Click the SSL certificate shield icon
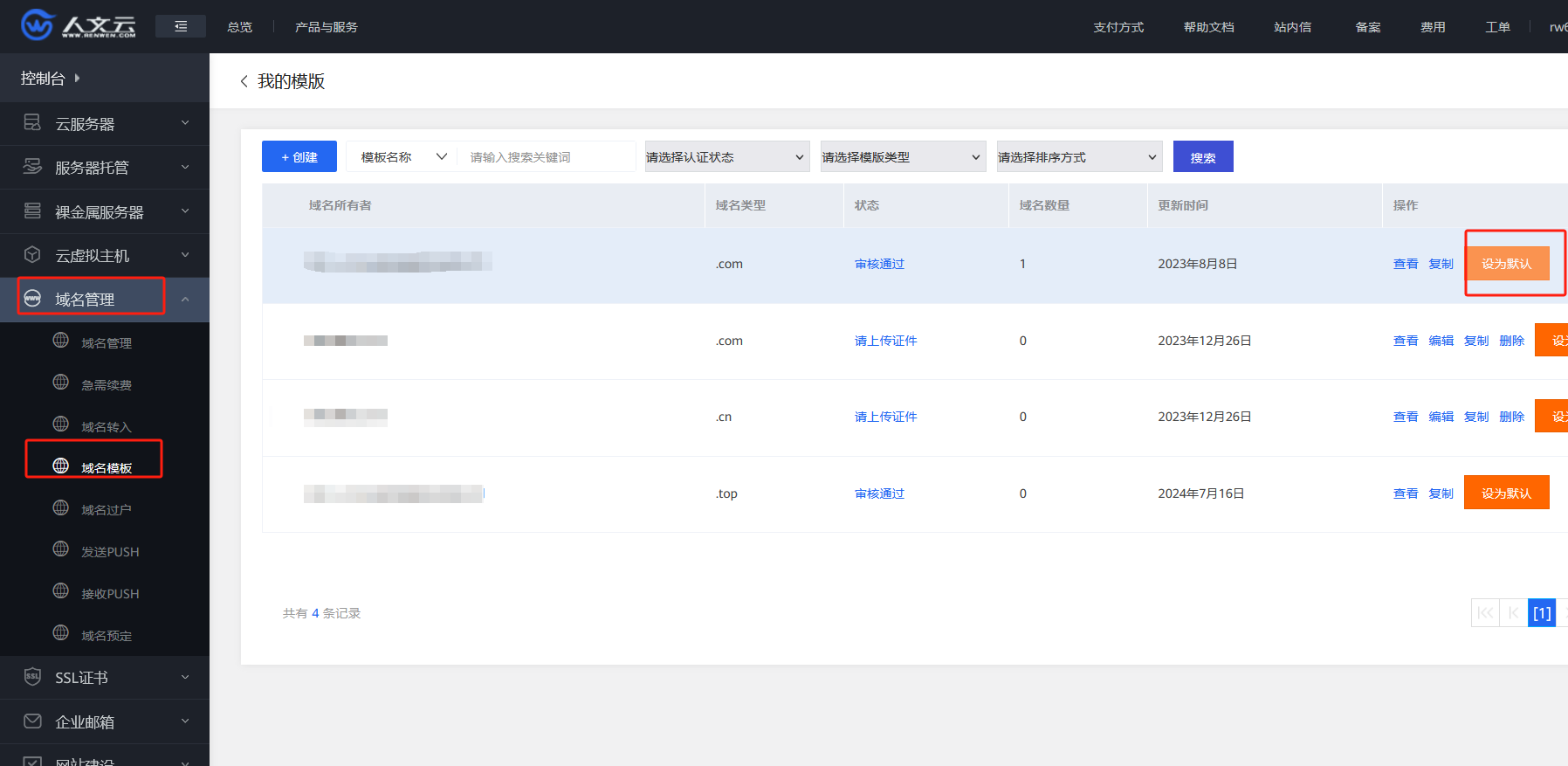This screenshot has width=1568, height=766. point(32,676)
